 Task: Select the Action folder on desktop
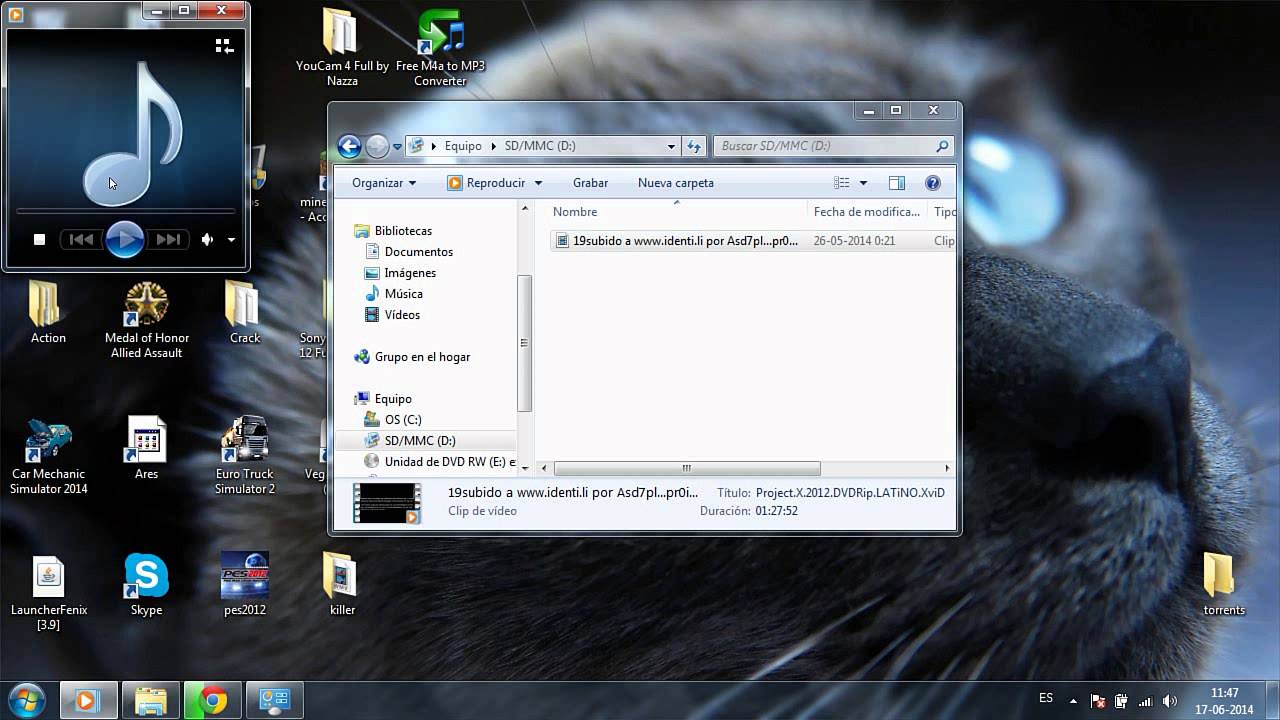coord(48,312)
